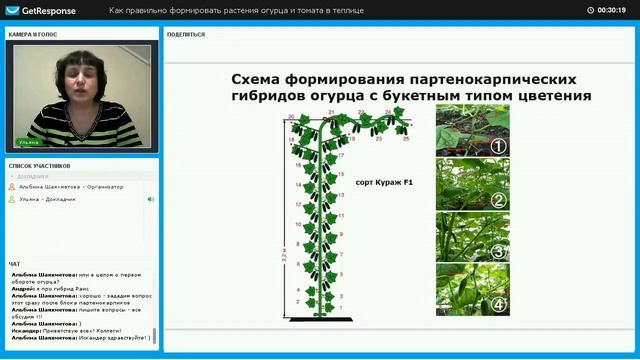Click chat message Искандер: Приветствую всех

(67, 331)
